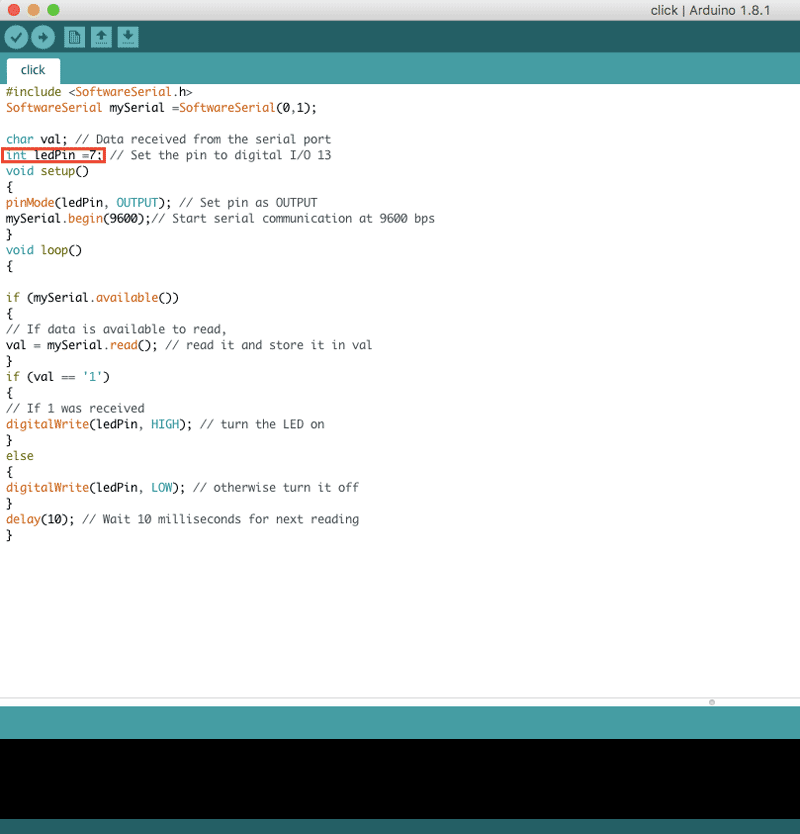Image resolution: width=800 pixels, height=834 pixels.
Task: Click the "// If data is available to read," comment
Action: 116,329
